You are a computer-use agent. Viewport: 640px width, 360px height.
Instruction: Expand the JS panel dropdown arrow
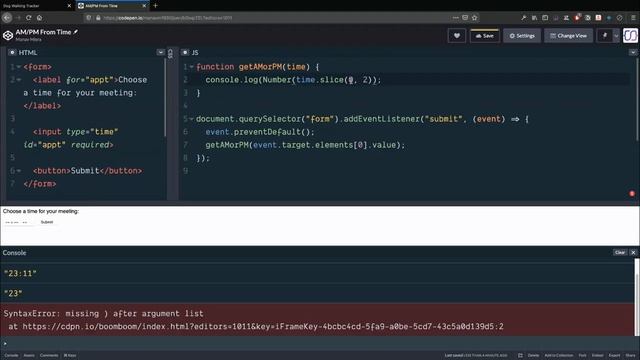tap(633, 52)
